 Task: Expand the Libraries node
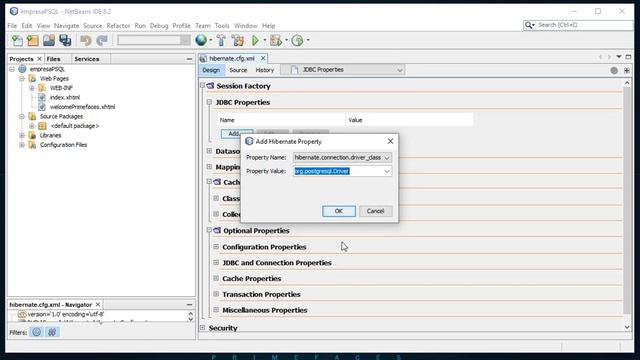point(22,135)
